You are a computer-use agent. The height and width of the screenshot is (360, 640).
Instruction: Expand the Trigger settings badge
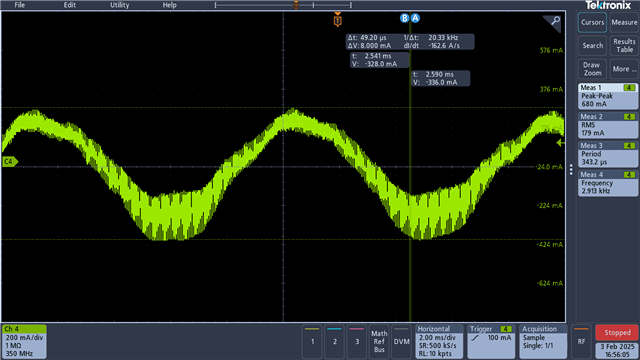(491, 341)
